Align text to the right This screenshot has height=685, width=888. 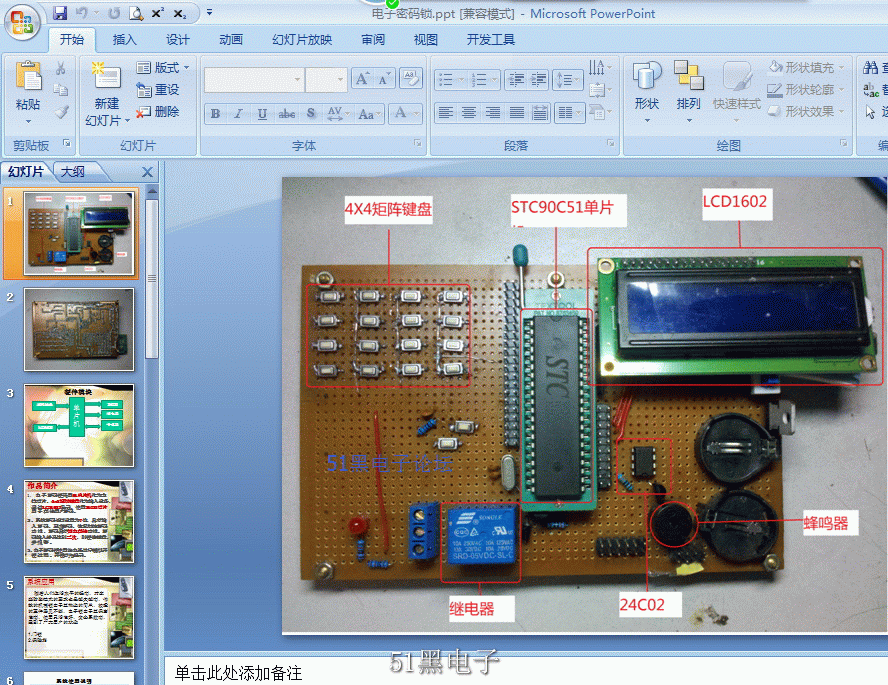point(493,113)
